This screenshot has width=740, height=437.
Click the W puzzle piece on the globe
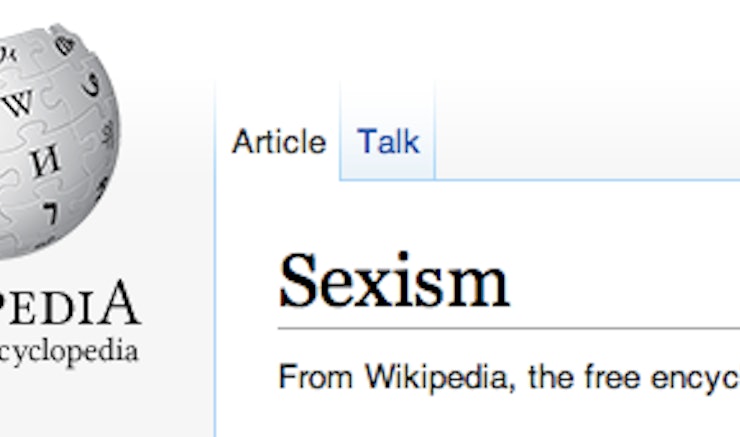tap(19, 102)
